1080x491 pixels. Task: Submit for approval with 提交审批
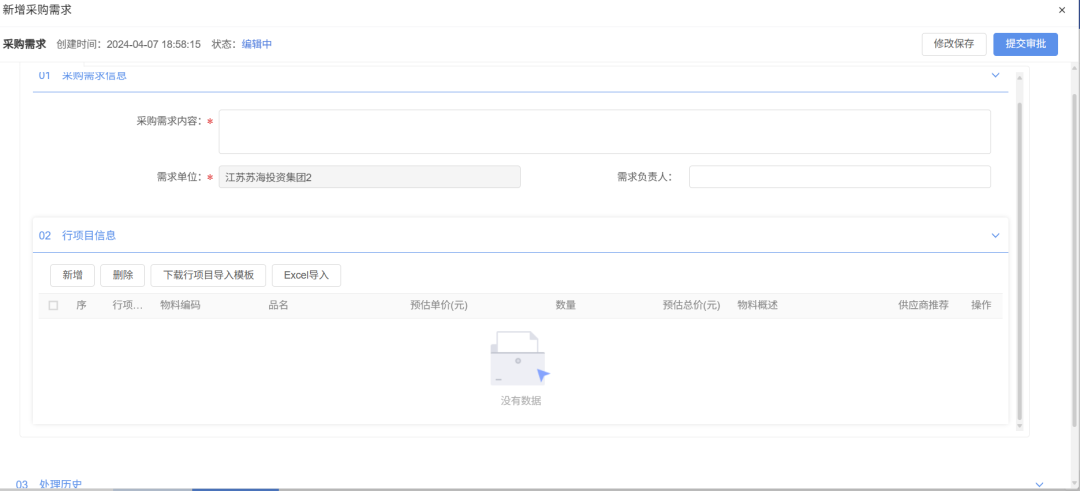1025,44
